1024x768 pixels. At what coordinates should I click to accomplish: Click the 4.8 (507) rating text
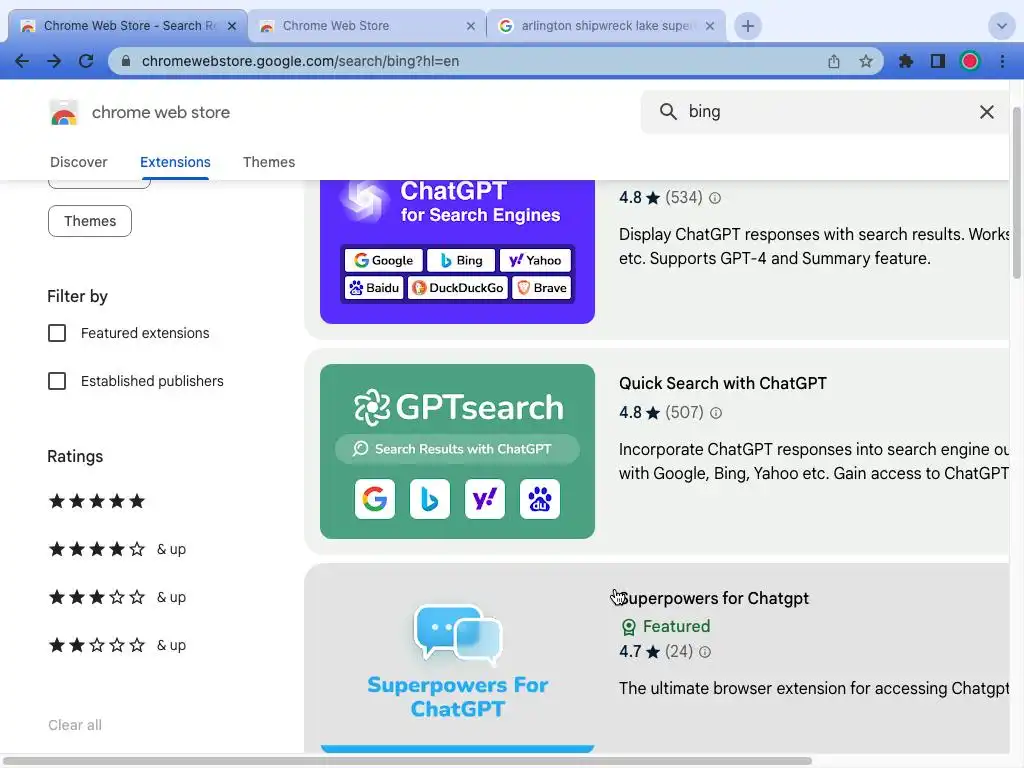(661, 413)
